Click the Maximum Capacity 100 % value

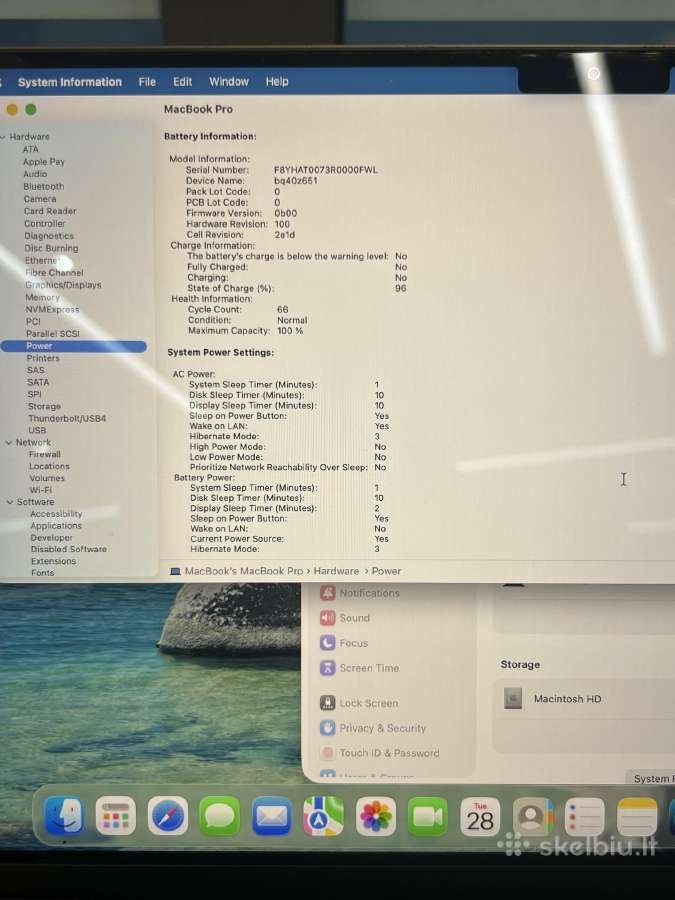click(290, 331)
